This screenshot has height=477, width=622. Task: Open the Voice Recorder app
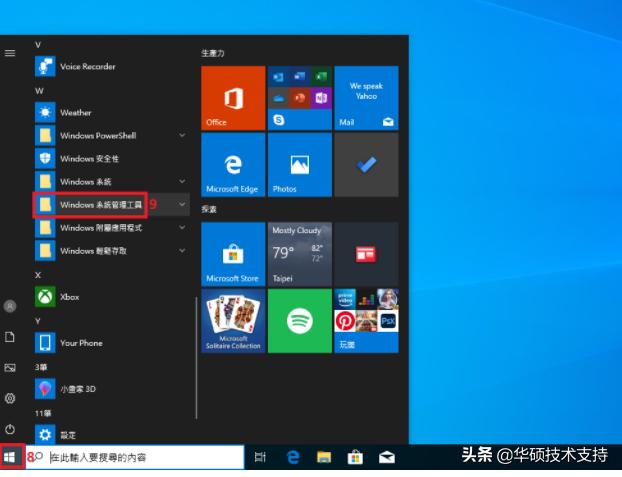[x=112, y=66]
